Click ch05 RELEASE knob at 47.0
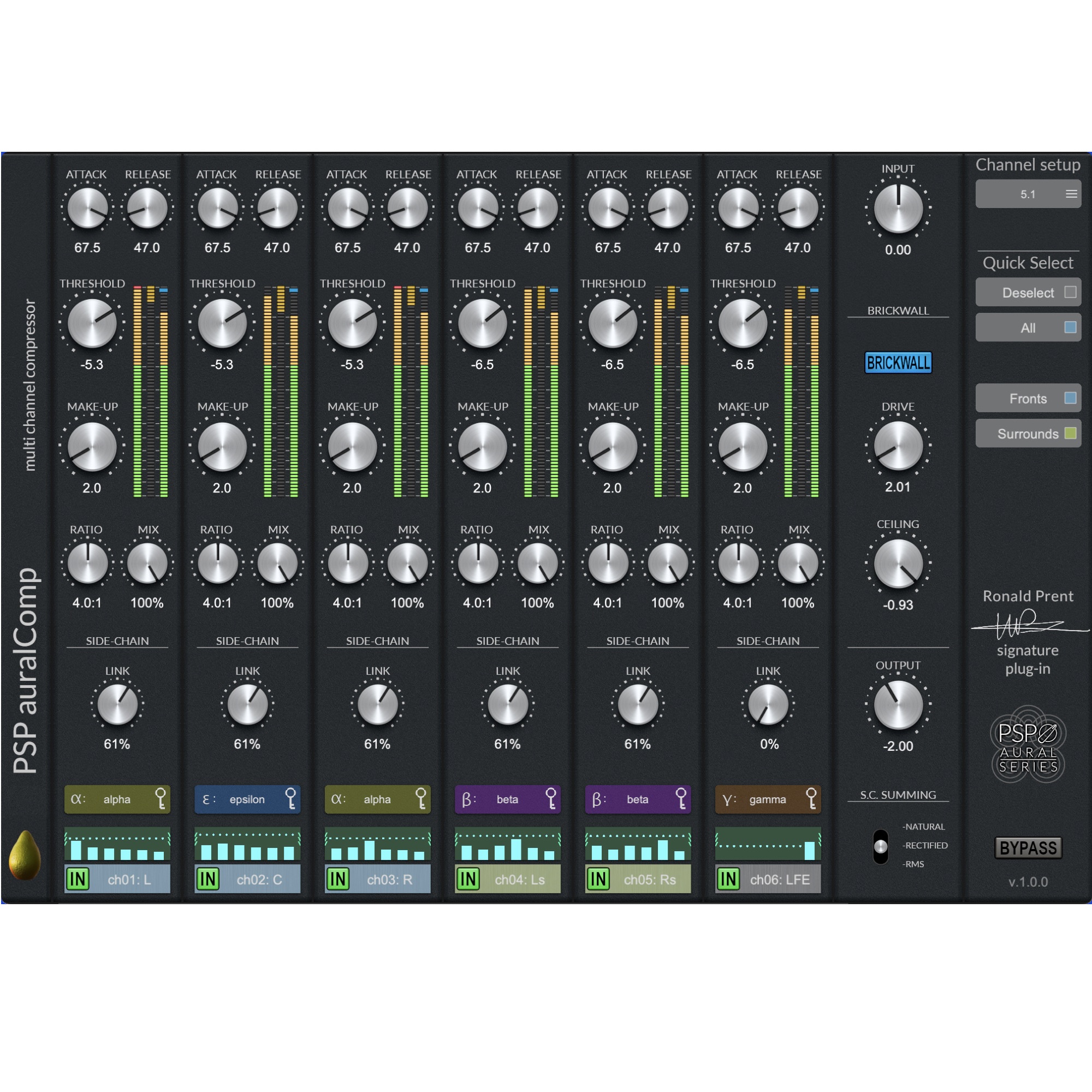 coord(668,208)
